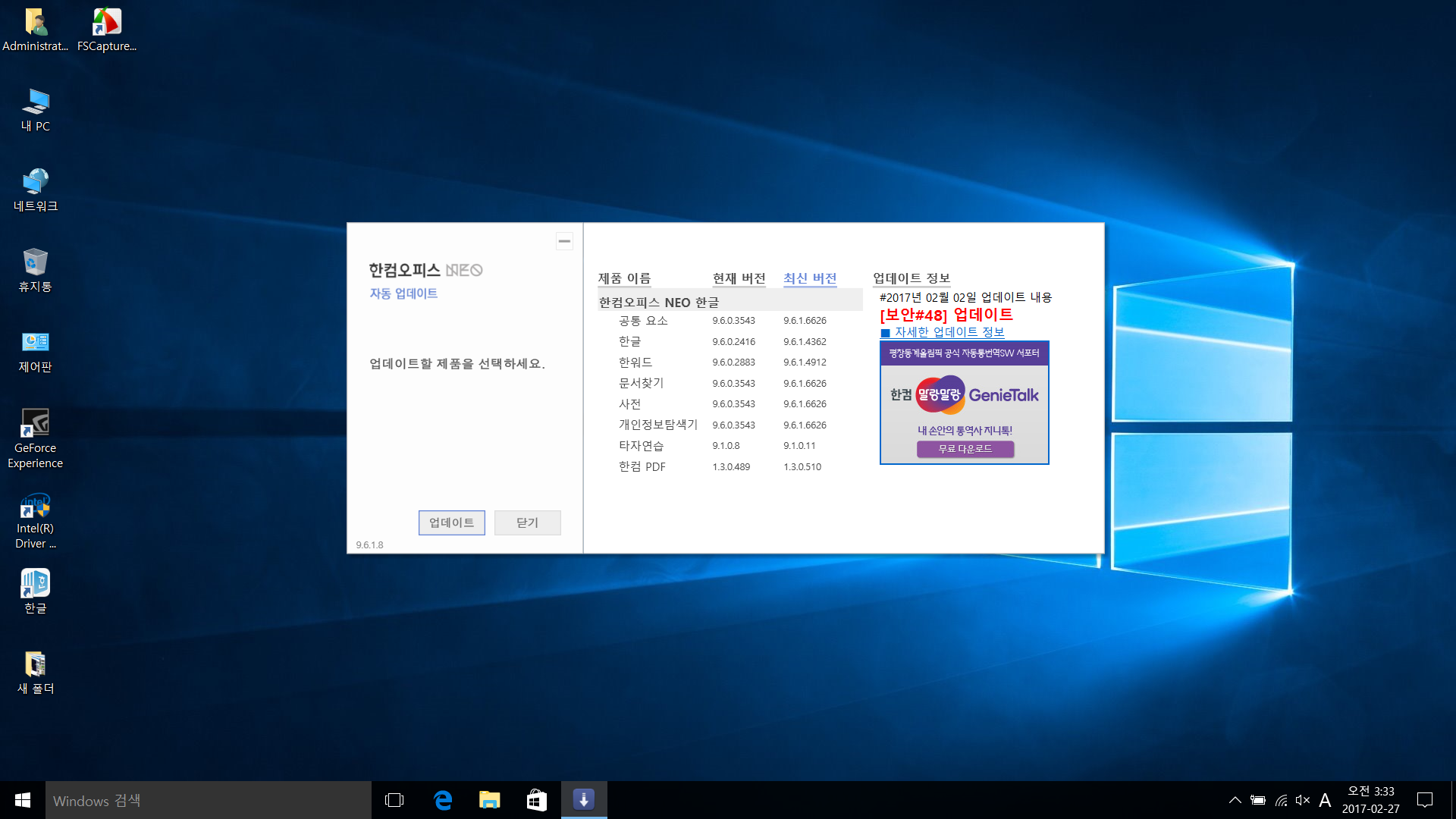Open the Administrator desktop folder icon
The height and width of the screenshot is (819, 1456).
point(35,30)
